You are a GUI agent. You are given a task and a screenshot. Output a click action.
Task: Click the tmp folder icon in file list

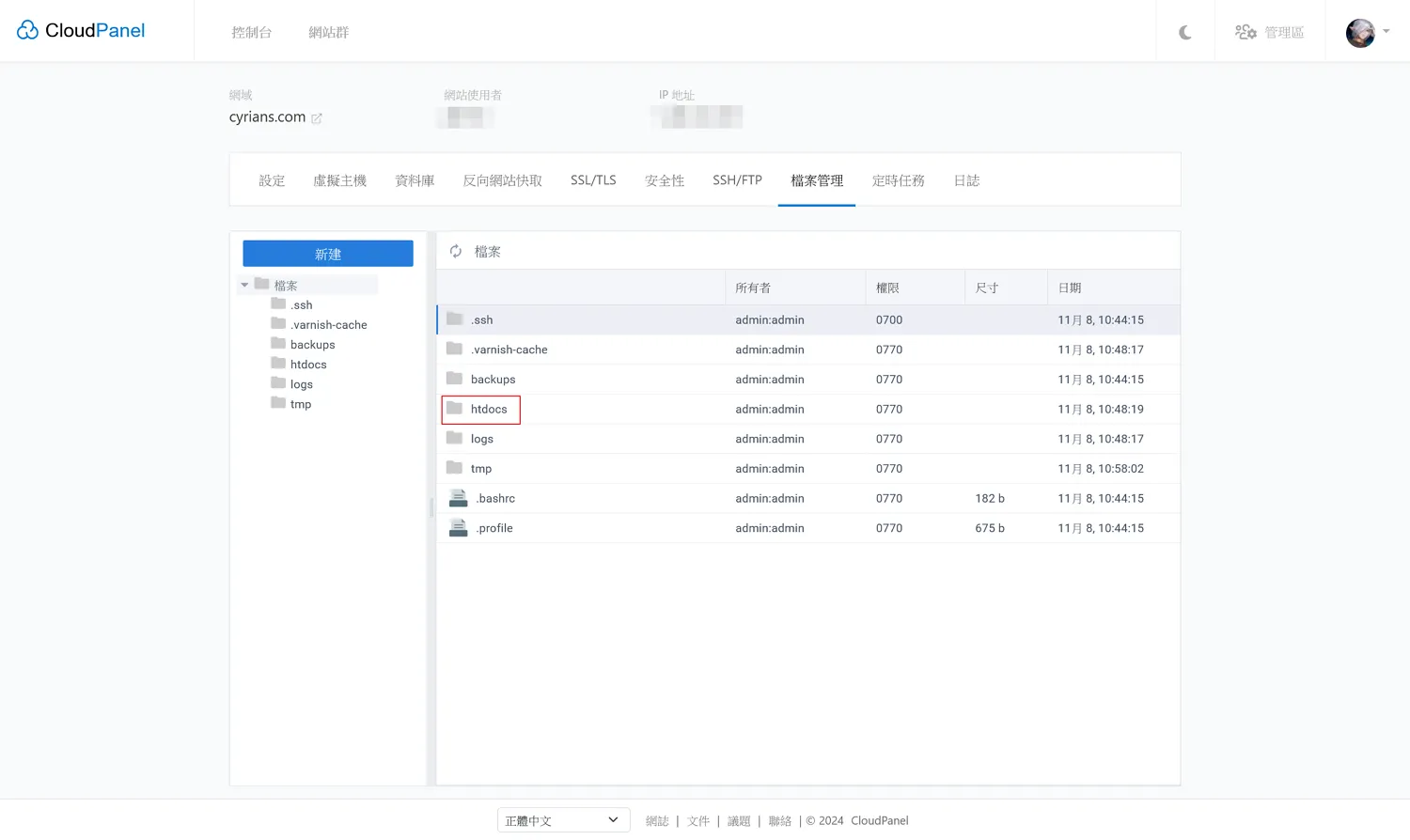[455, 468]
